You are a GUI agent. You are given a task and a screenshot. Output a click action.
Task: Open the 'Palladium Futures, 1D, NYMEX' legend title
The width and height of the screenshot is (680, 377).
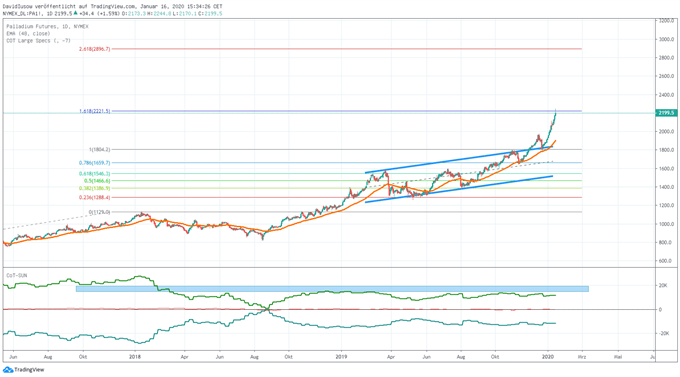click(47, 26)
